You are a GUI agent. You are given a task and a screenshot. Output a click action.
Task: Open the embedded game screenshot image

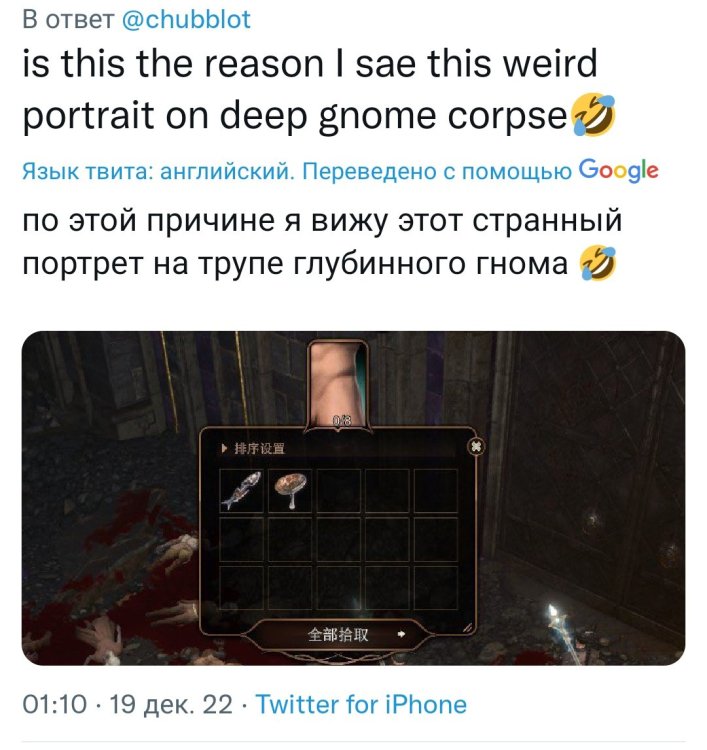353,497
